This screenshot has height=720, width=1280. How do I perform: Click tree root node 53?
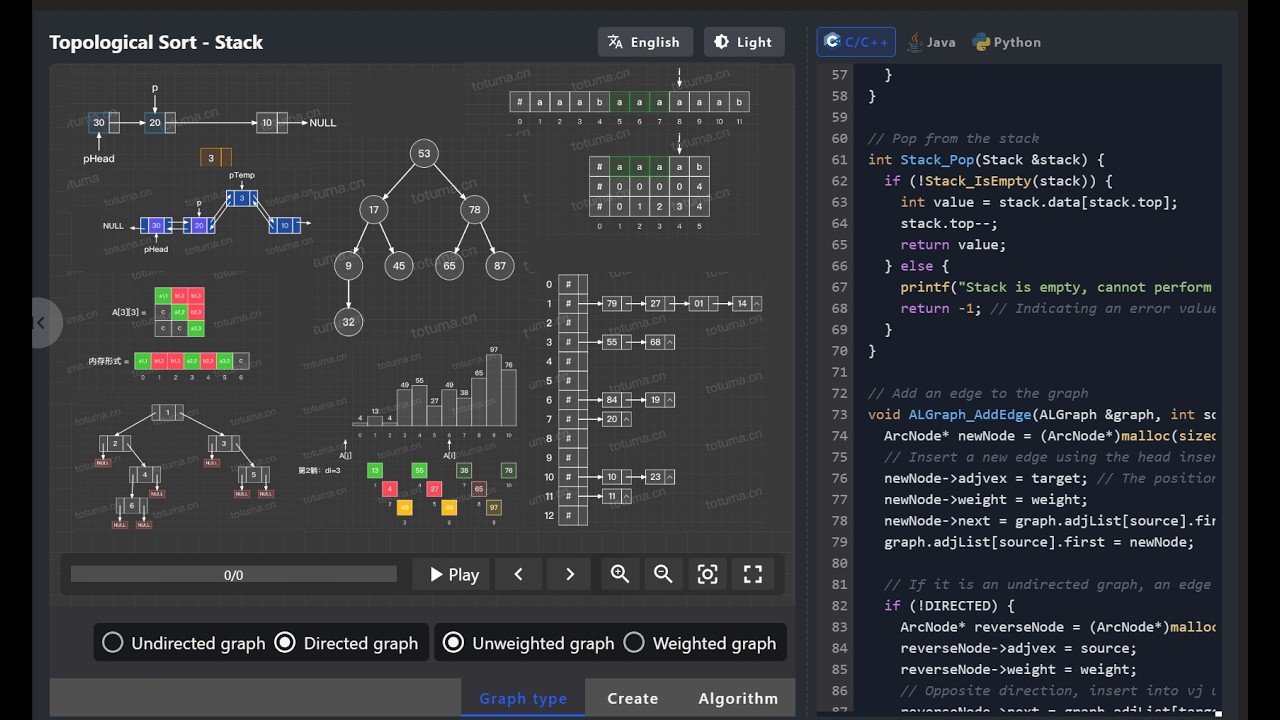(x=424, y=153)
